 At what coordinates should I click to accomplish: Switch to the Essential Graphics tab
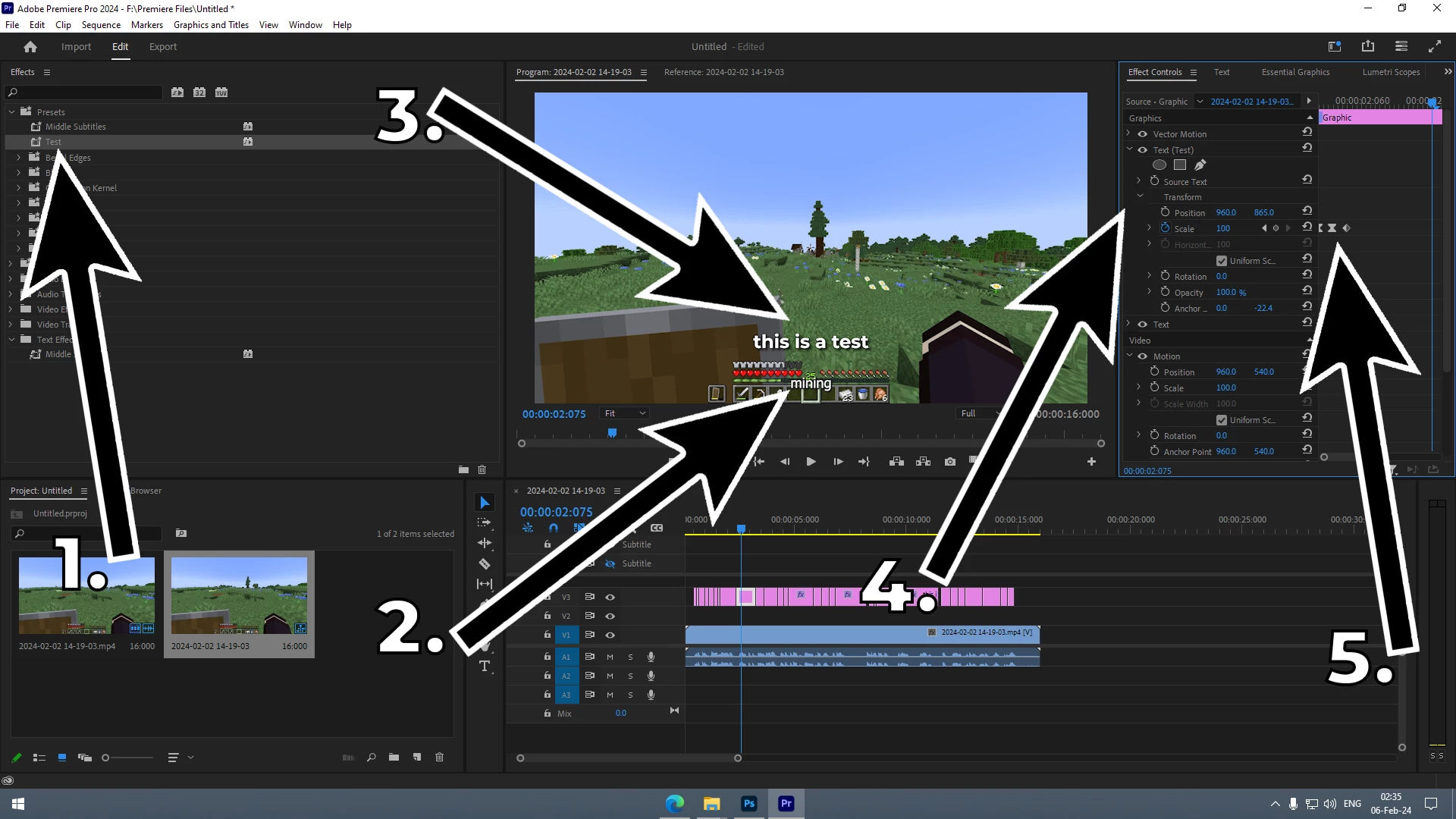point(1295,72)
